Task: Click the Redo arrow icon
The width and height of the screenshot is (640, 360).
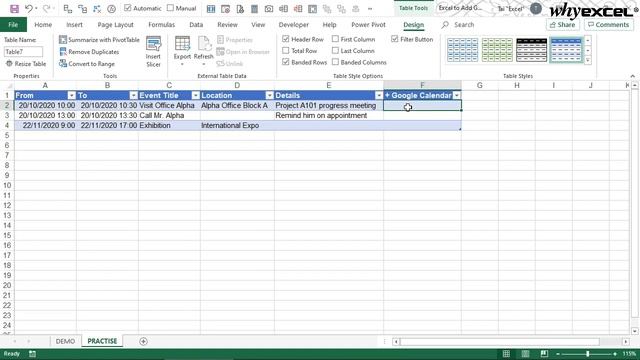Action: click(47, 9)
